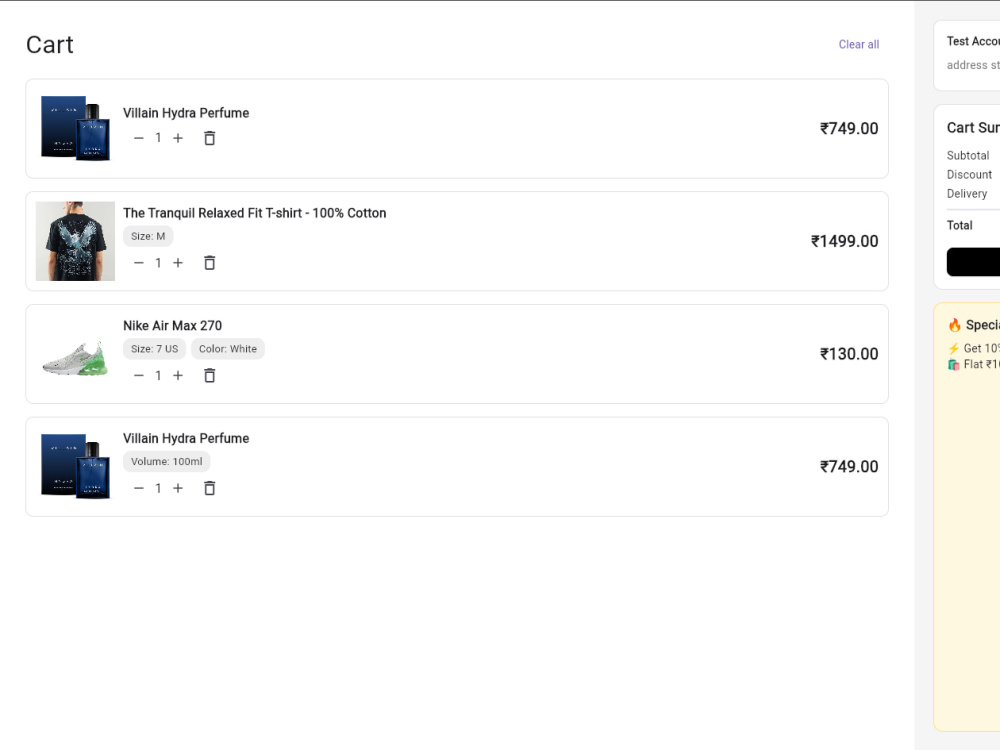
Task: Click the shopping bags offer icon
Action: [953, 365]
